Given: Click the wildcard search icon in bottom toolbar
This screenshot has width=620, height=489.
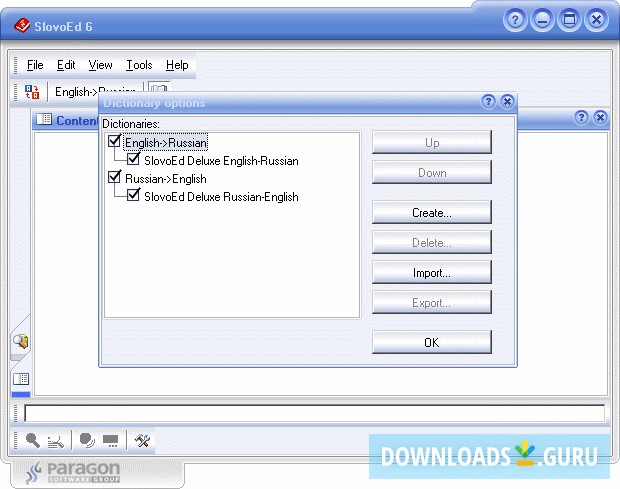Looking at the screenshot, I should [55, 441].
